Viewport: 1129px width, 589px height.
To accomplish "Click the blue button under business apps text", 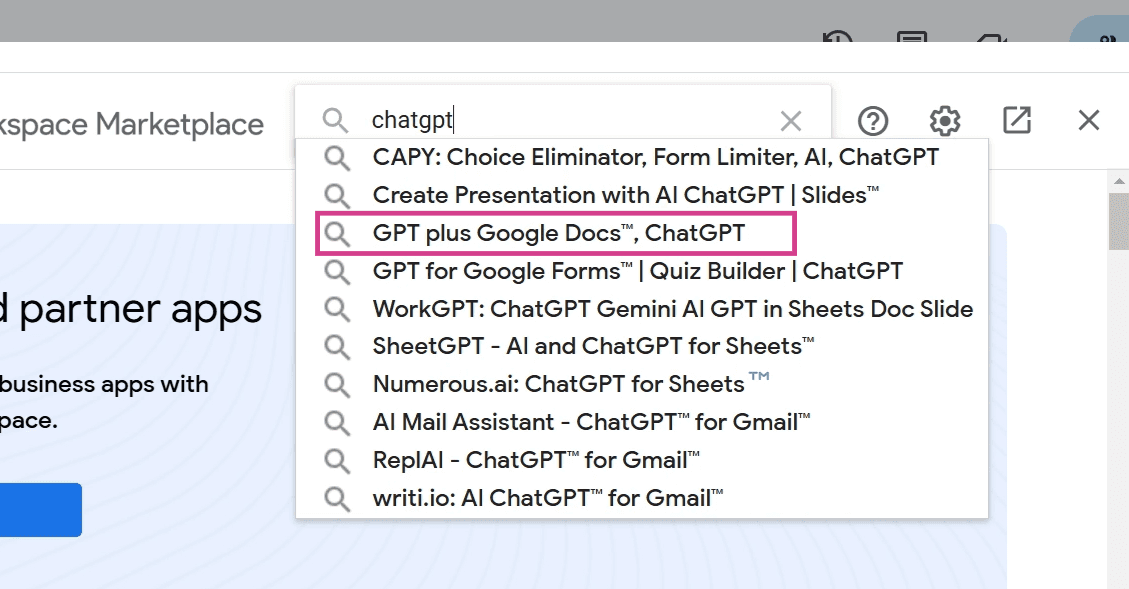I will 40,510.
